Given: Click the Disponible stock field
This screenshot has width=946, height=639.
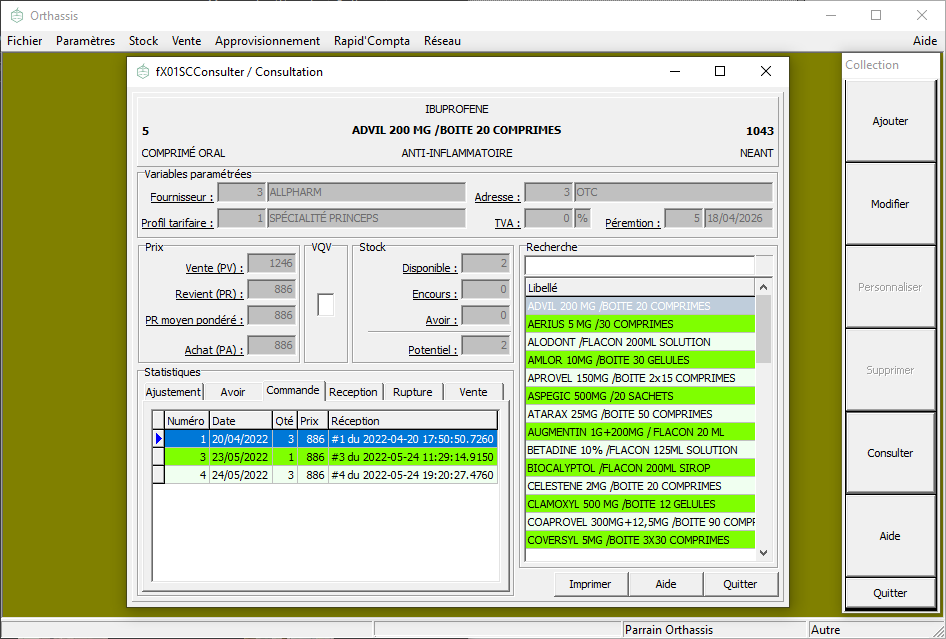Looking at the screenshot, I should [486, 263].
